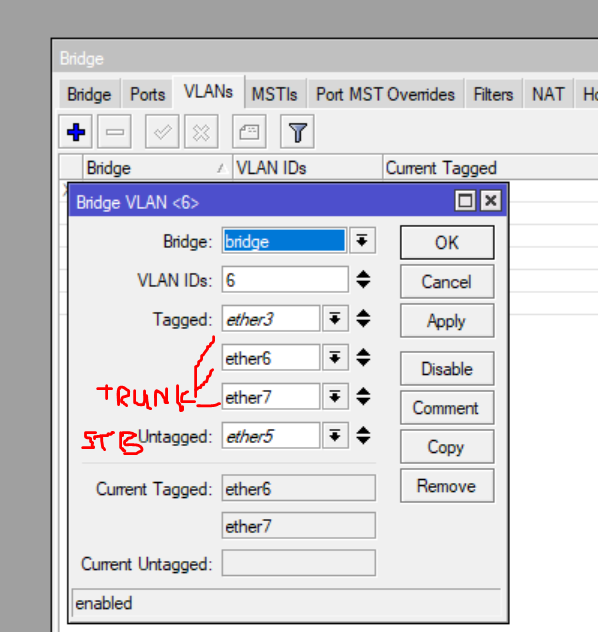The image size is (598, 632).
Task: Open dropdown for Tagged ether7
Action: click(335, 397)
